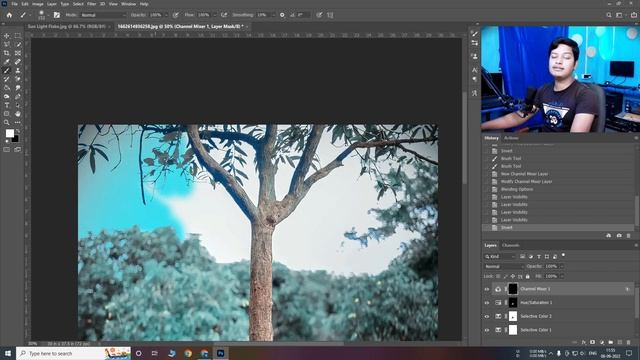This screenshot has width=640, height=360.
Task: Select the Clone Stamp tool
Action: click(x=18, y=71)
